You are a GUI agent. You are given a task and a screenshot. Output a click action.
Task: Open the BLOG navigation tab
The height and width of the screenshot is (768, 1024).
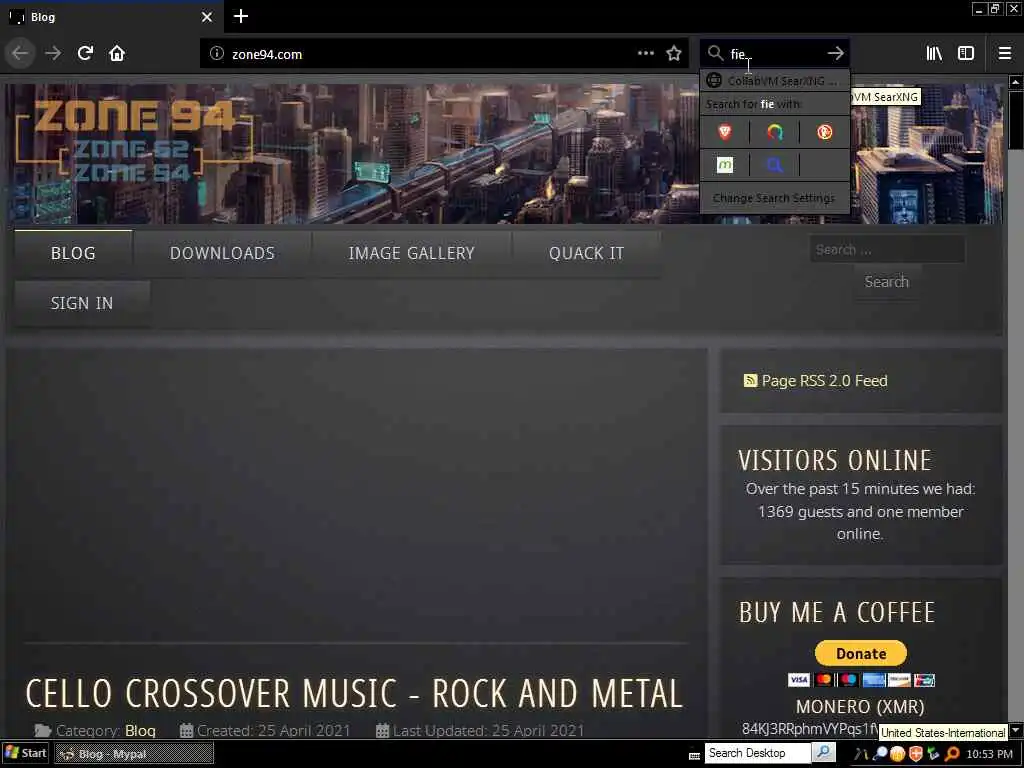[73, 253]
